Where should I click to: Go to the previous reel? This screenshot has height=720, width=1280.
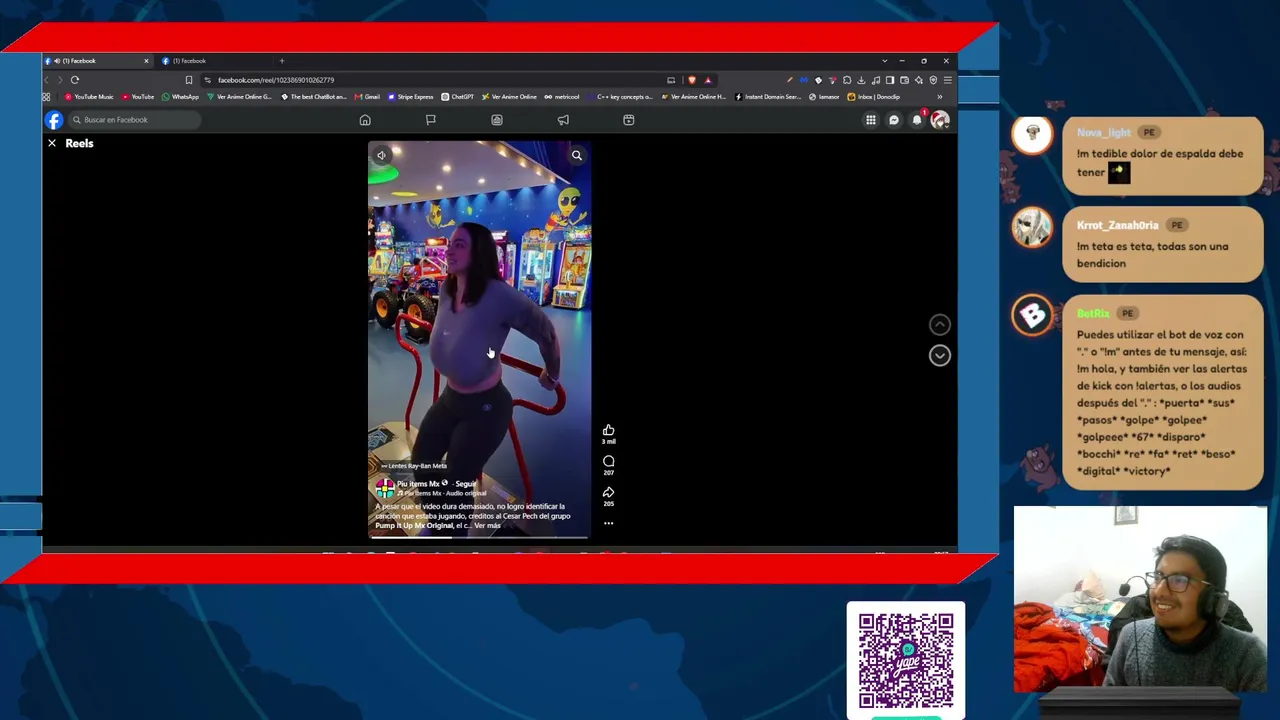coord(939,324)
